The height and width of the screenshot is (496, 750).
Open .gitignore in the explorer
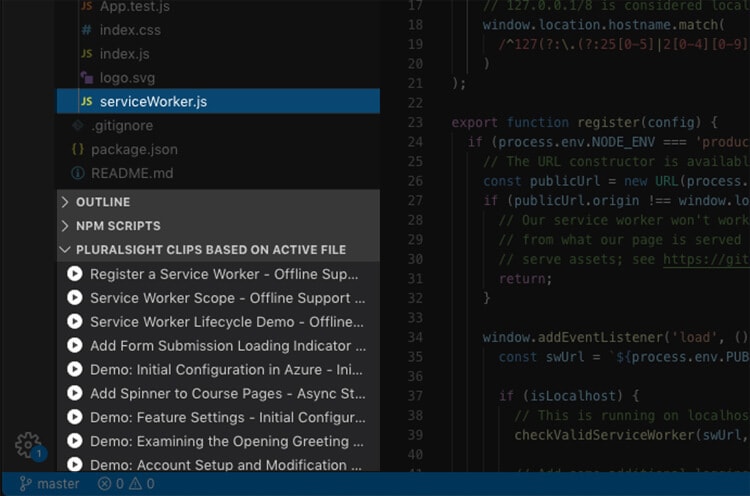click(x=218, y=125)
